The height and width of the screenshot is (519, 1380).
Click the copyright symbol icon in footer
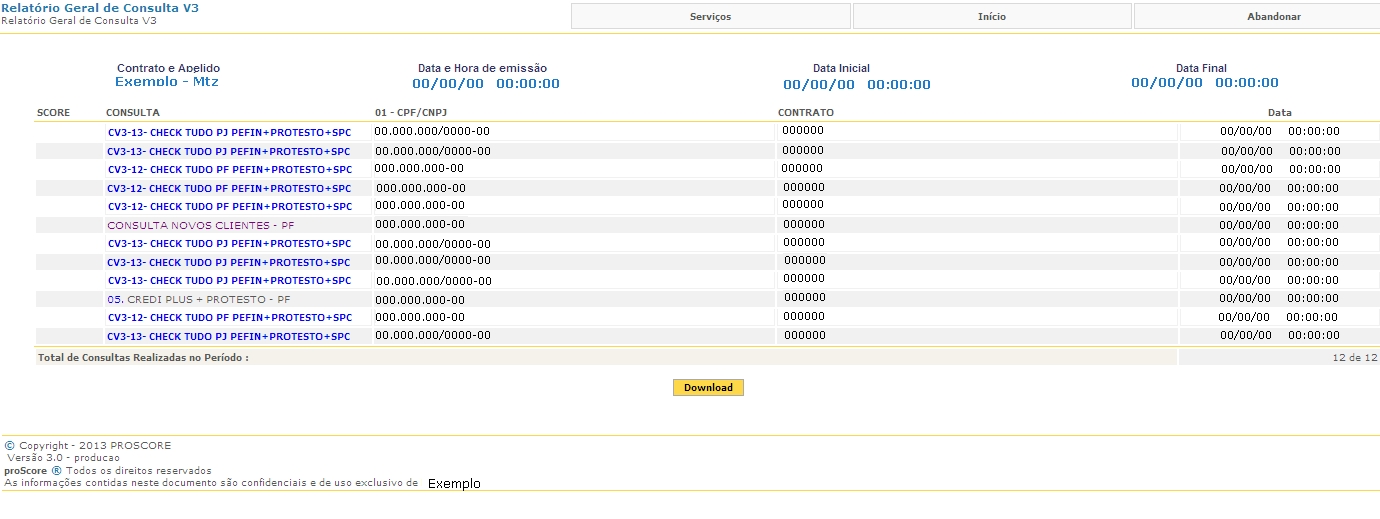pos(10,446)
